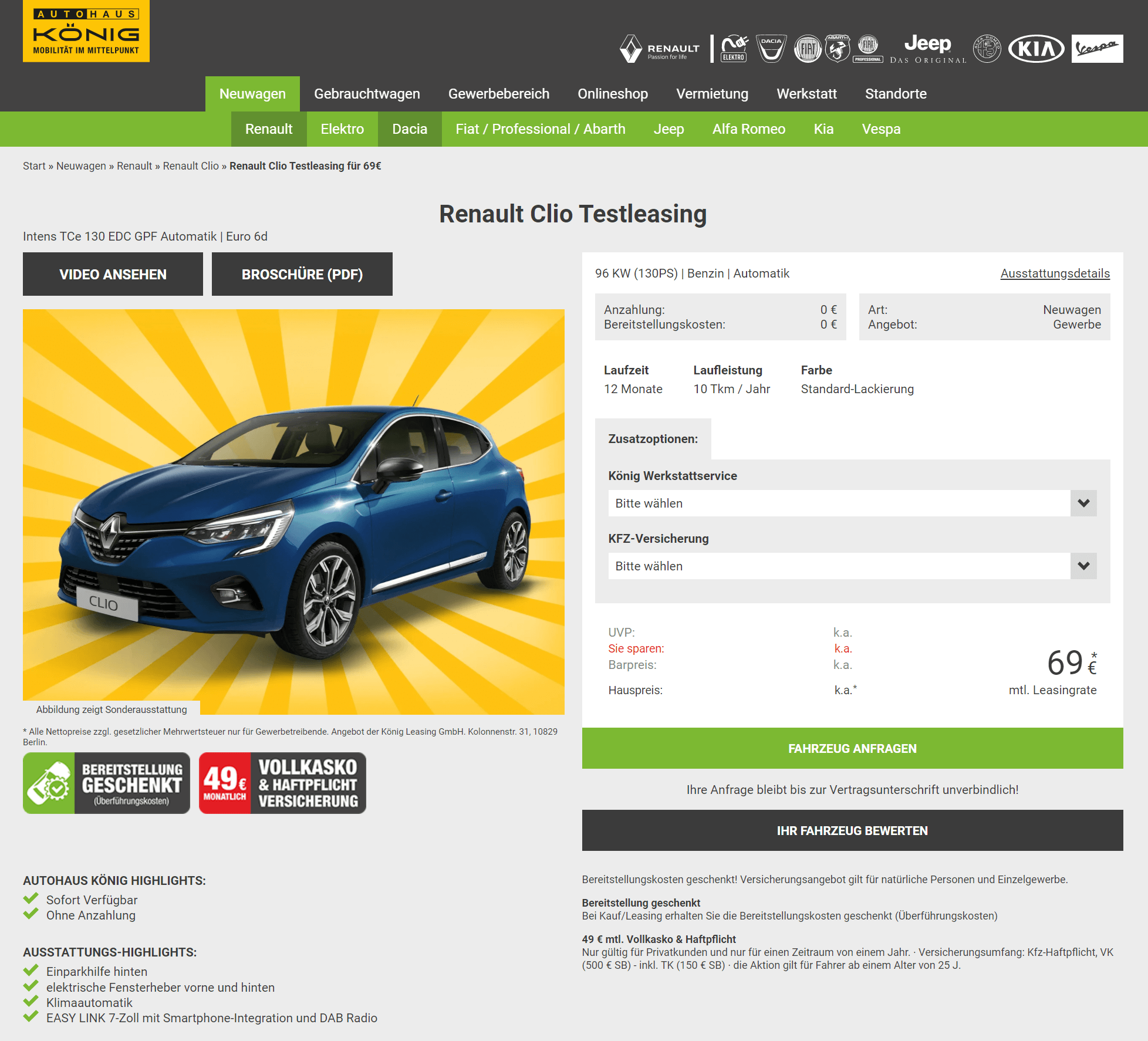The height and width of the screenshot is (1041, 1148).
Task: Open Standorte in the main menu
Action: click(x=896, y=94)
